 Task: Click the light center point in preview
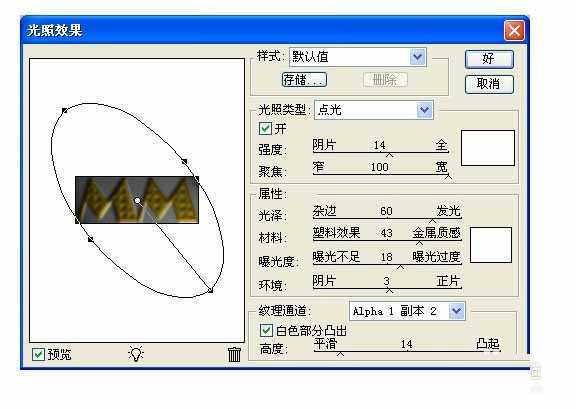pos(137,201)
